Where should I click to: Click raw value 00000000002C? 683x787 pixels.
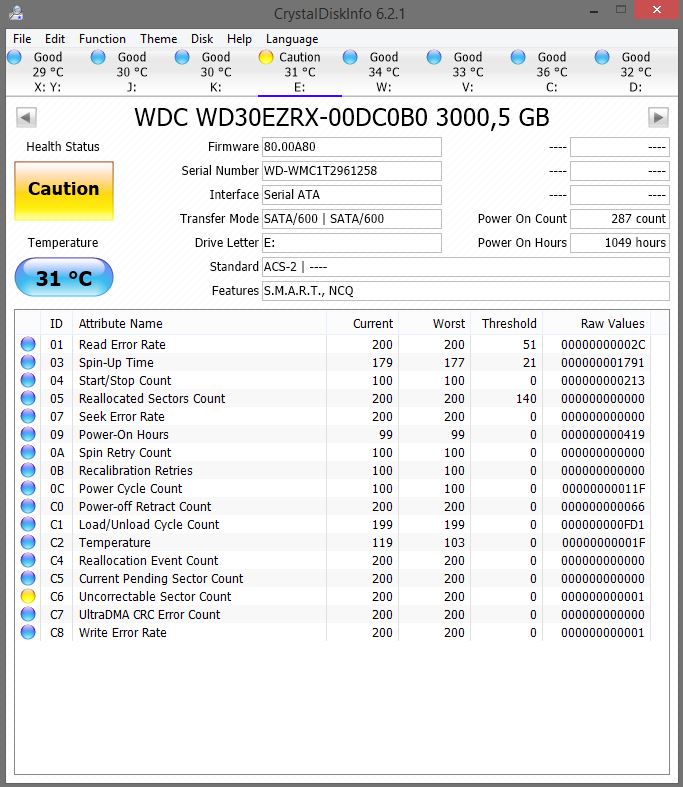pos(603,345)
